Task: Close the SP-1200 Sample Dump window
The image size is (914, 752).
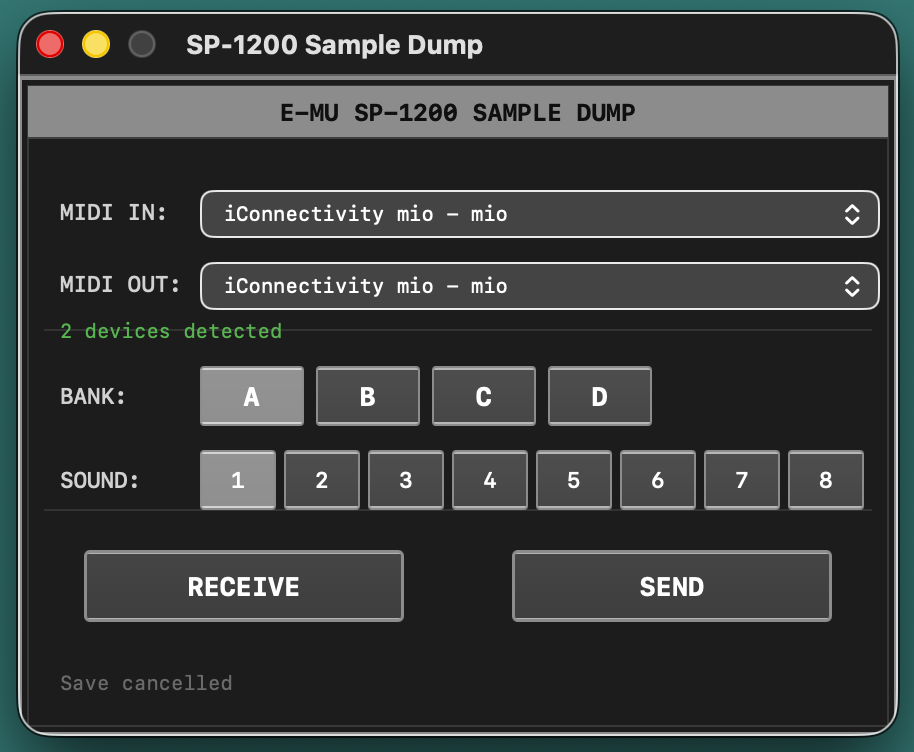Action: 50,44
